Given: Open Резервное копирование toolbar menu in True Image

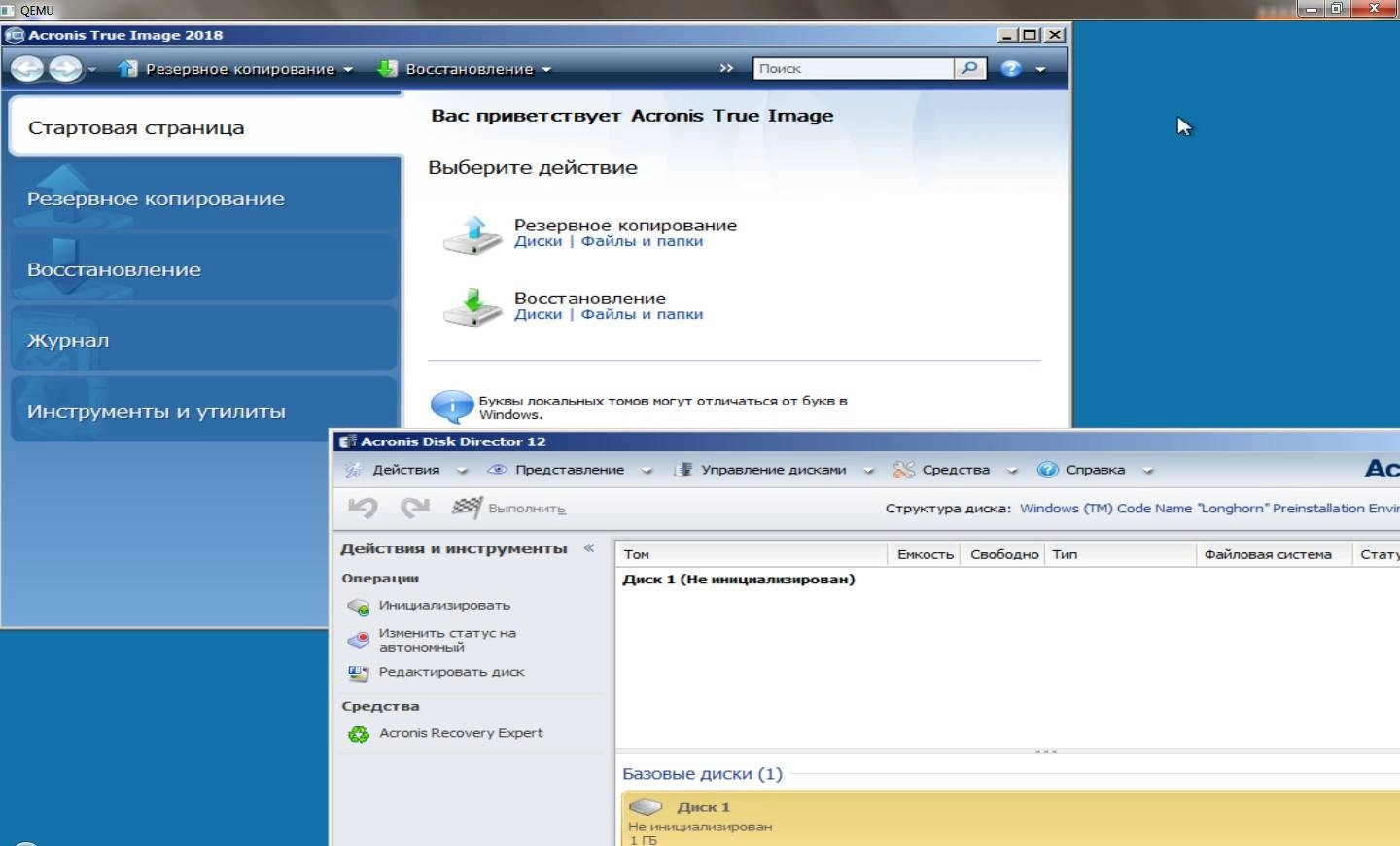Looking at the screenshot, I should coord(234,69).
